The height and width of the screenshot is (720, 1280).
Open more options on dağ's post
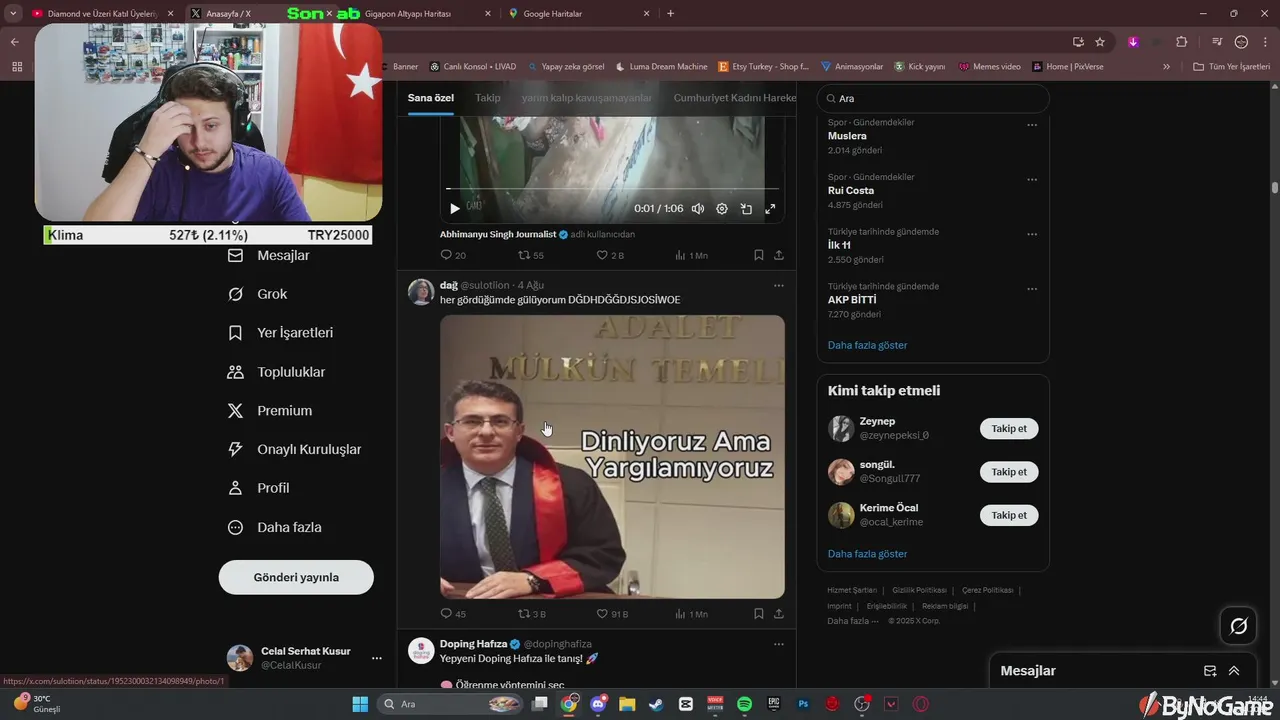[779, 285]
